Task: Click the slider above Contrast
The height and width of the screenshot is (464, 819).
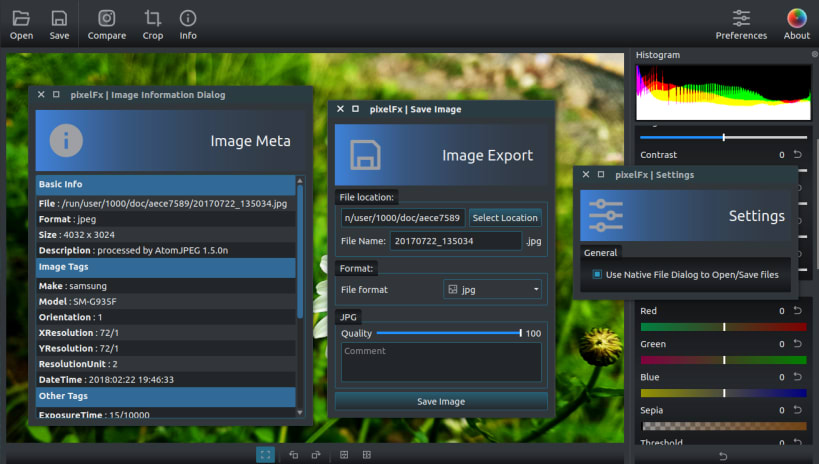Action: pos(723,137)
